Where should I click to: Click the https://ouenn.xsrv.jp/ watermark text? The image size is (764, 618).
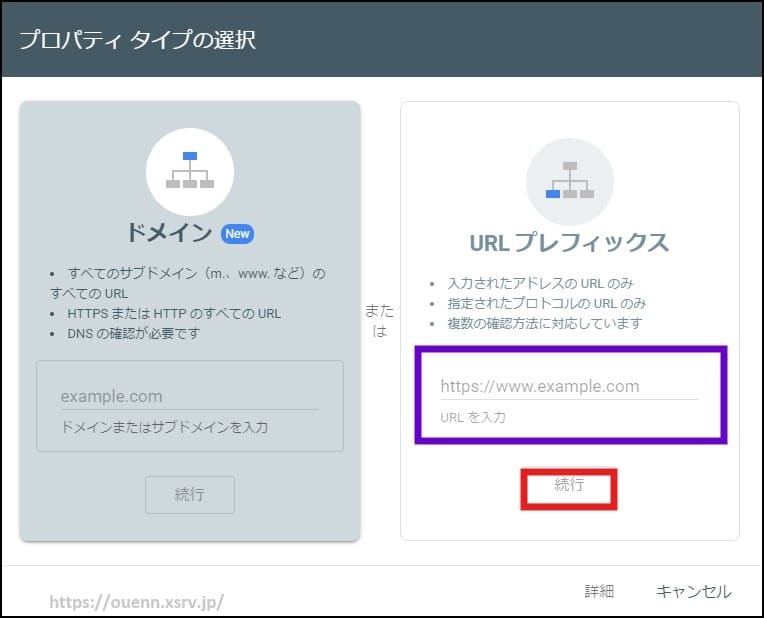pos(137,602)
